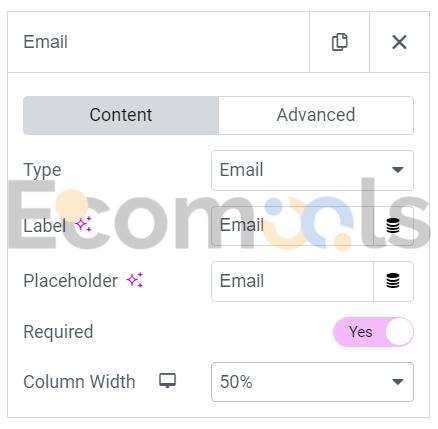Click the Column Width dropdown arrow
This screenshot has height=429, width=438.
coord(398,382)
